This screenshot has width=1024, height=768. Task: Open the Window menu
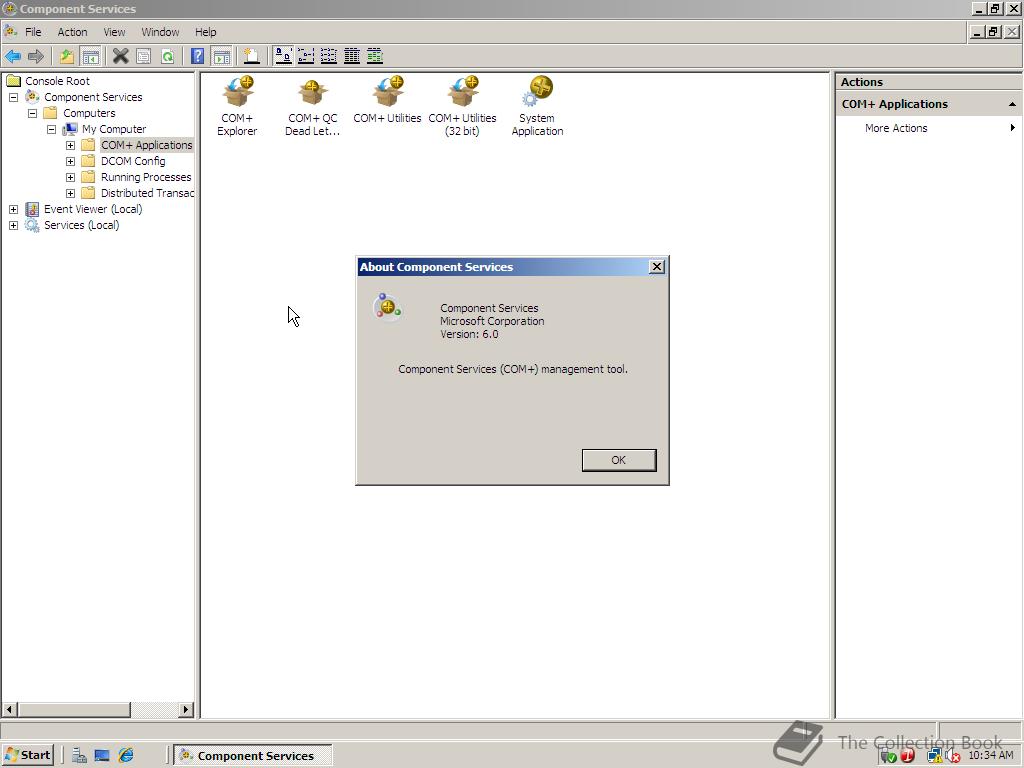[x=160, y=32]
